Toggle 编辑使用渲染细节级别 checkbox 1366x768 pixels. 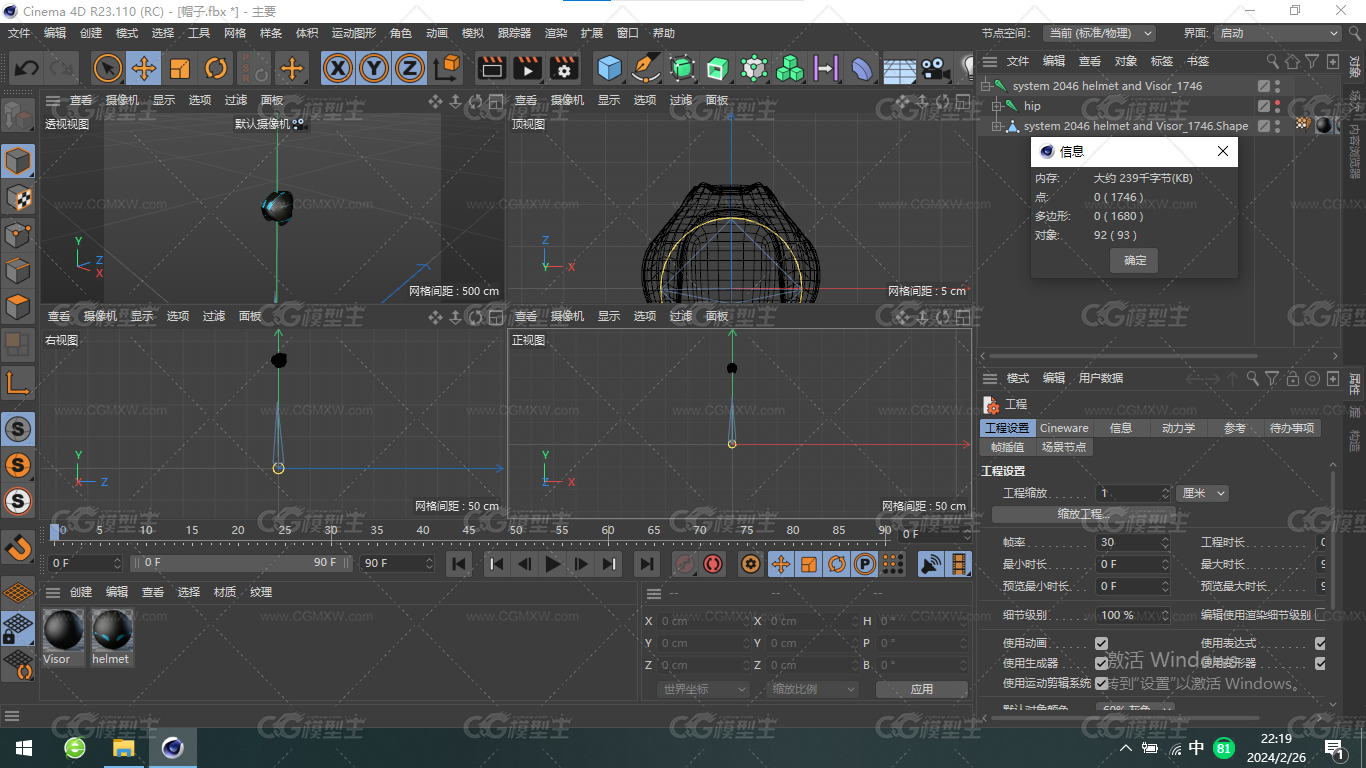(x=1320, y=615)
